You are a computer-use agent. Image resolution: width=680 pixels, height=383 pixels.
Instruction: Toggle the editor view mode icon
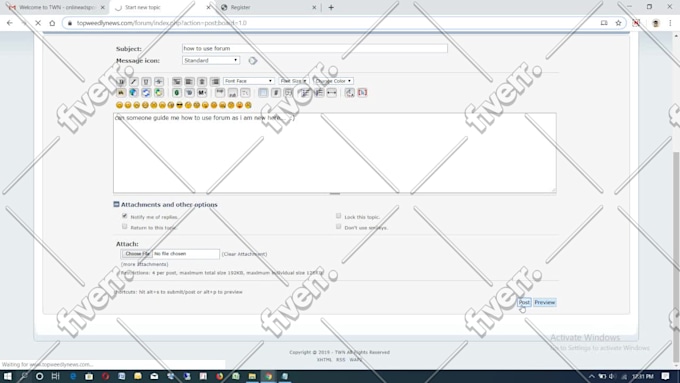pos(362,93)
